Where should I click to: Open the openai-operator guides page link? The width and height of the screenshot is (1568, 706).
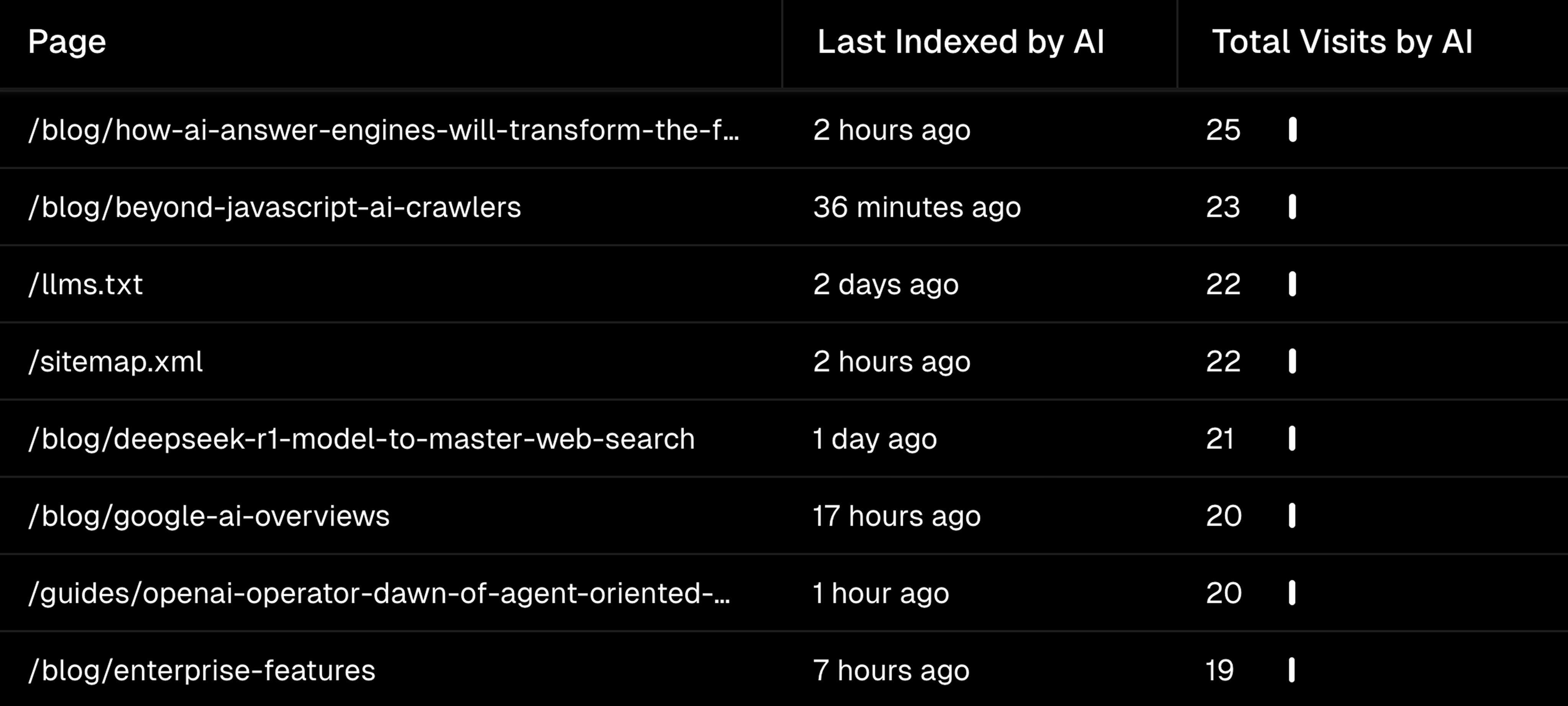click(x=379, y=593)
